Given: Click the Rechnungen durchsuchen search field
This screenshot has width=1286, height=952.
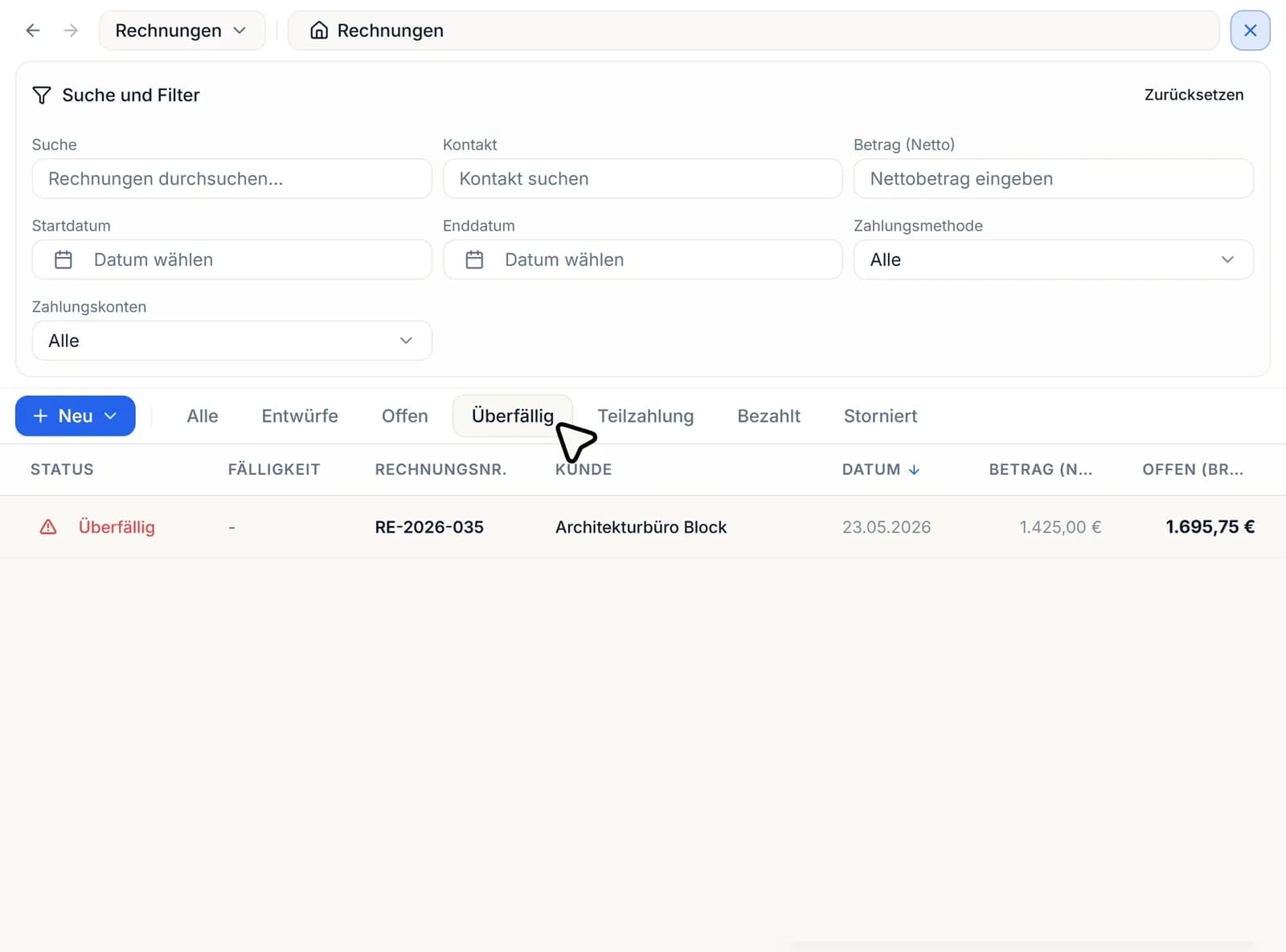Looking at the screenshot, I should coord(231,178).
